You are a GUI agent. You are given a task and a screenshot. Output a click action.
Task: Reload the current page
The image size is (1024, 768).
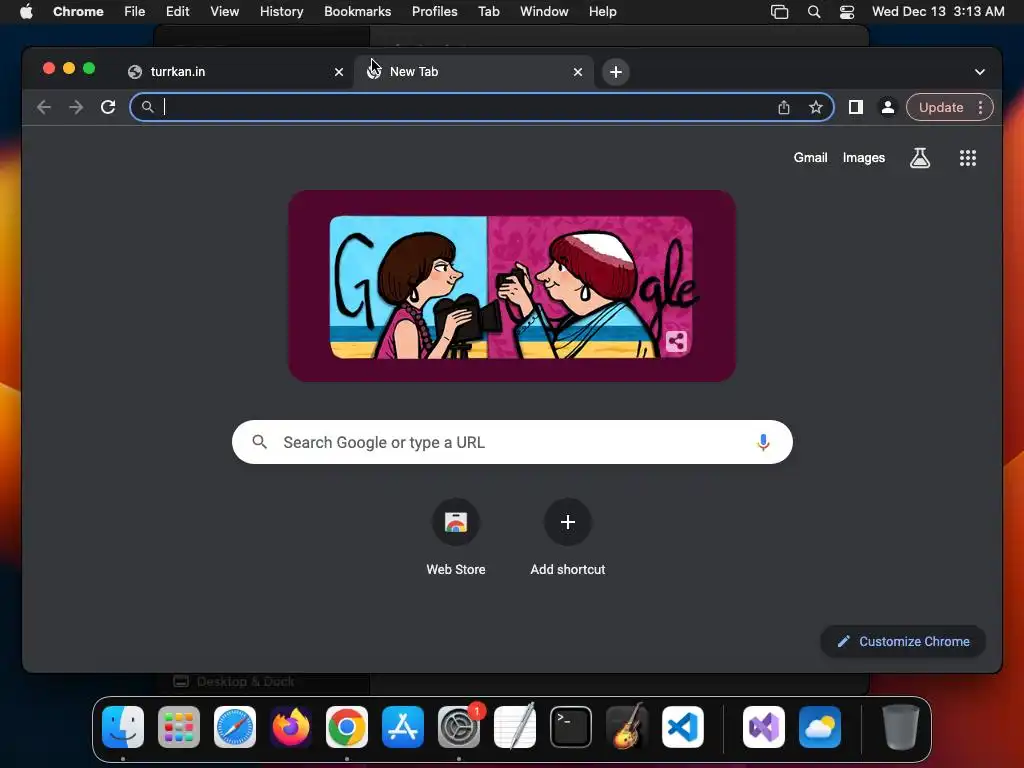pos(108,107)
